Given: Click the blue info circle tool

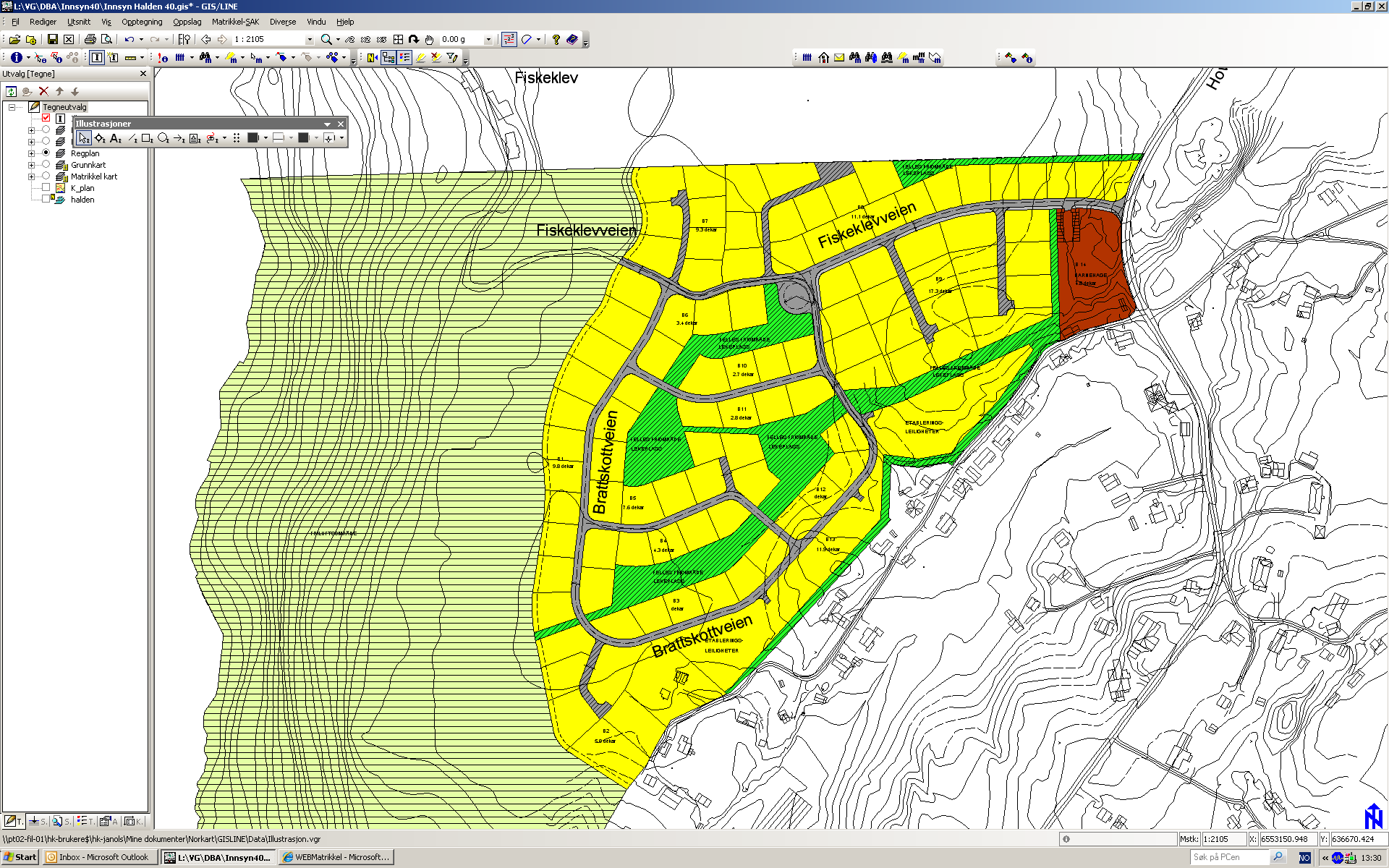Looking at the screenshot, I should (17, 57).
